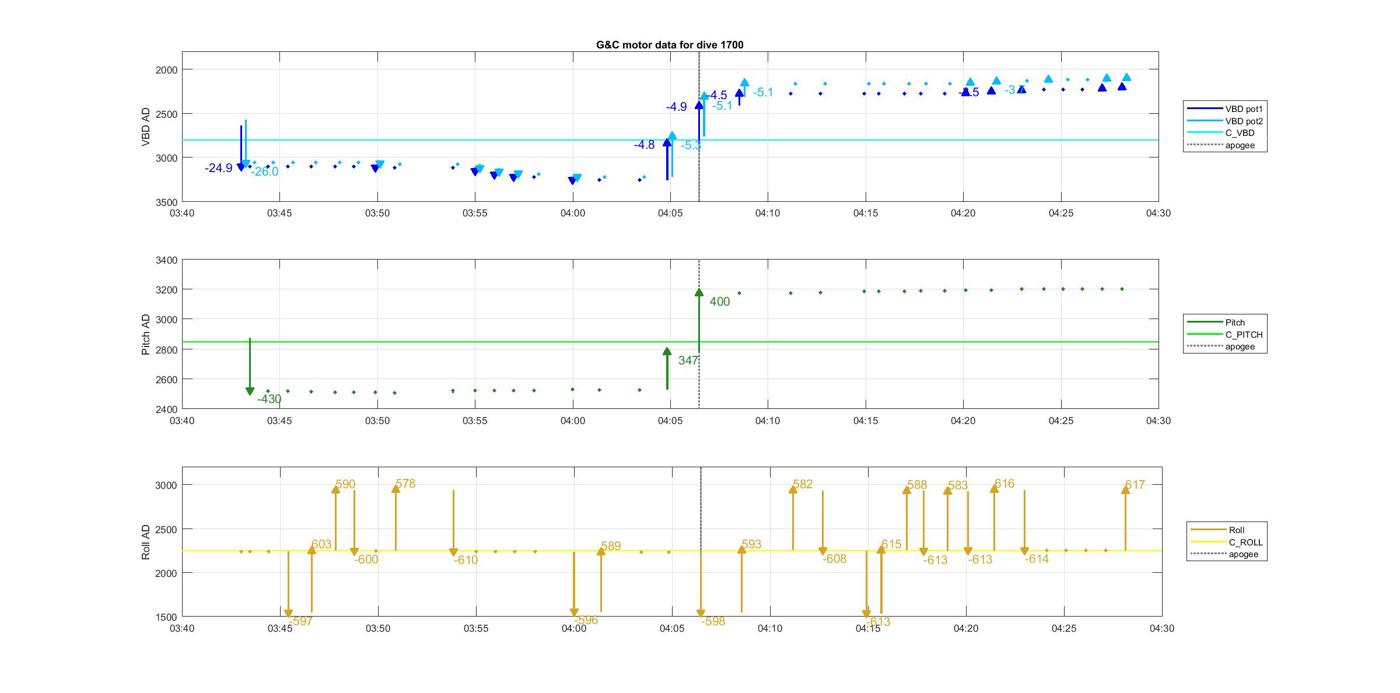Image resolution: width=1400 pixels, height=693 pixels.
Task: Click the '615' roll label
Action: [891, 545]
